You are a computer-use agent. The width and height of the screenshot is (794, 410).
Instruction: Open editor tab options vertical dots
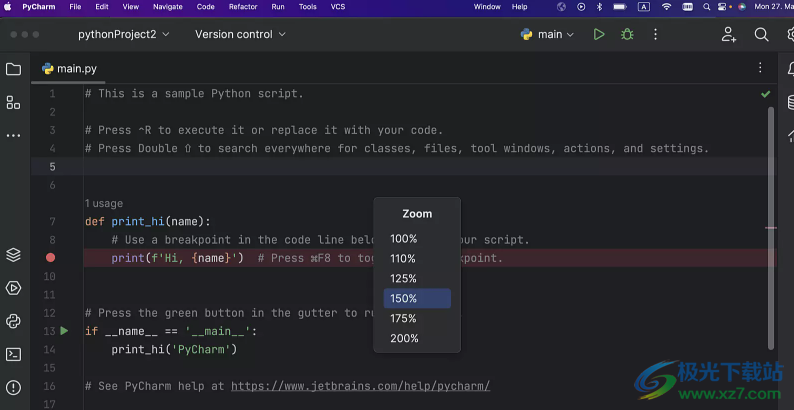pyautogui.click(x=760, y=68)
